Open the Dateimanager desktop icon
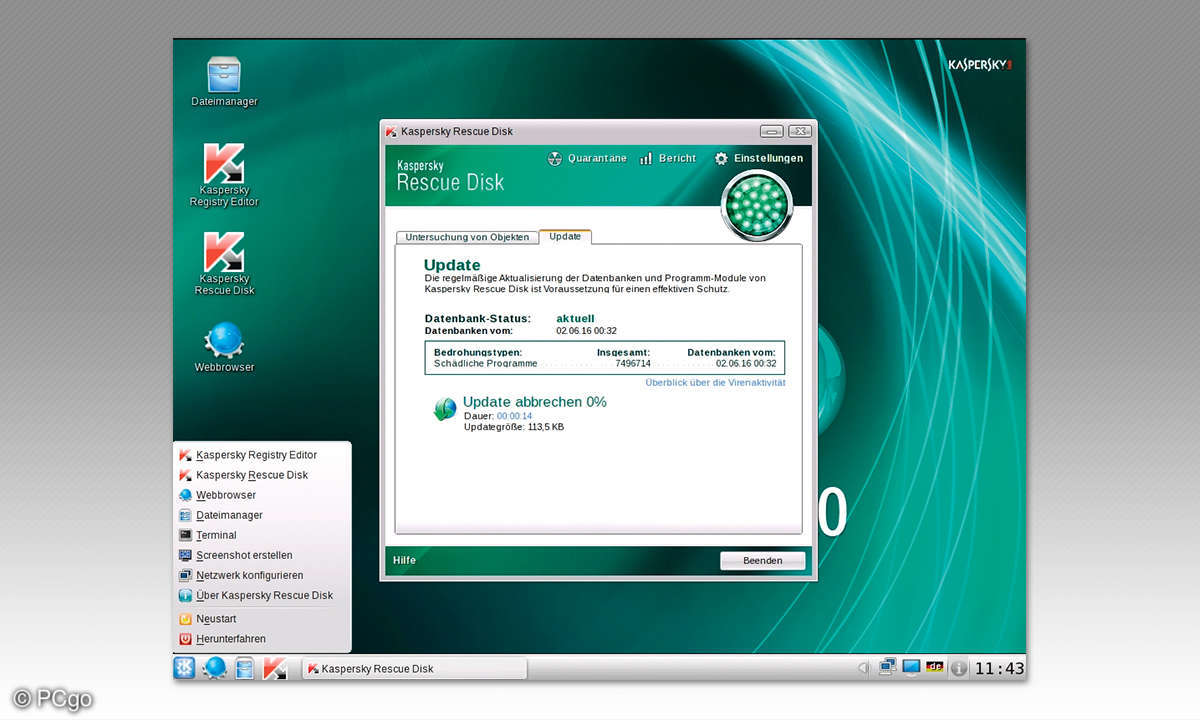The width and height of the screenshot is (1200, 720). click(x=224, y=82)
